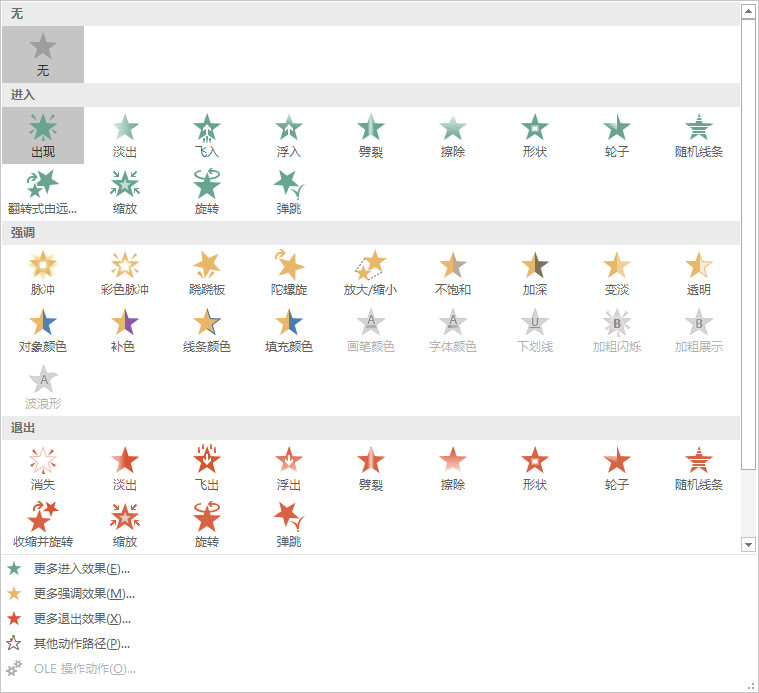This screenshot has width=759, height=693.
Task: Select the 翻转式由远... entrance effect
Action: 43,192
